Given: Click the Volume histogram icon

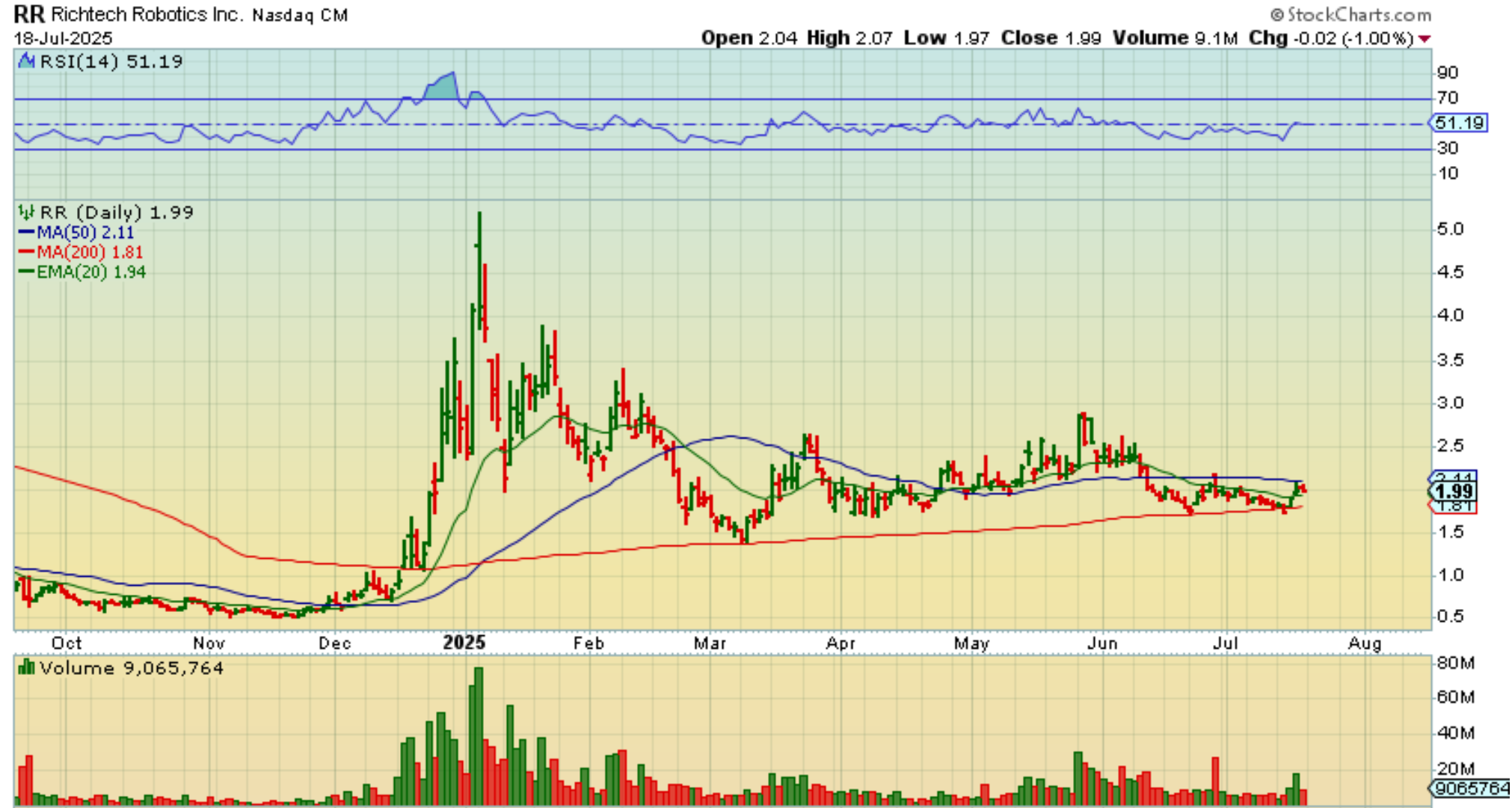Looking at the screenshot, I should 26,667.
